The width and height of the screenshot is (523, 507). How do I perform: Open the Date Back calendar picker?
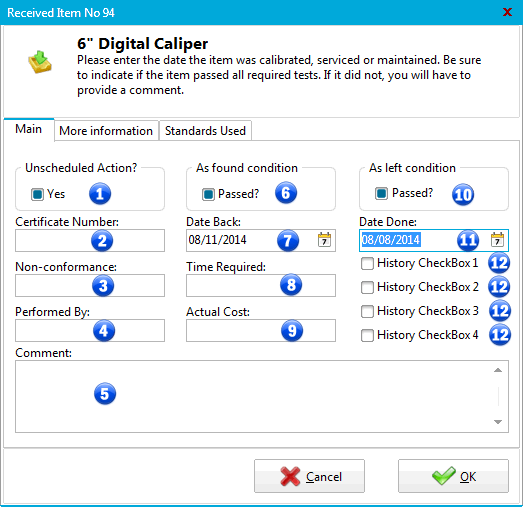324,240
